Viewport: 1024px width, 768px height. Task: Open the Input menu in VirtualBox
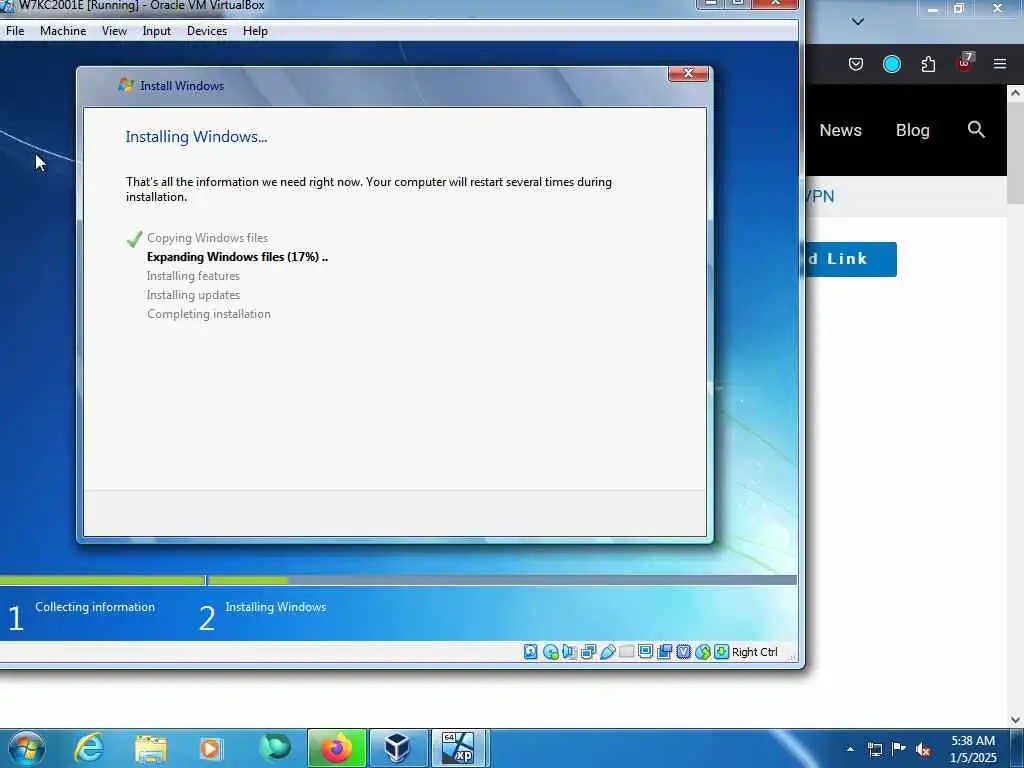coord(157,31)
